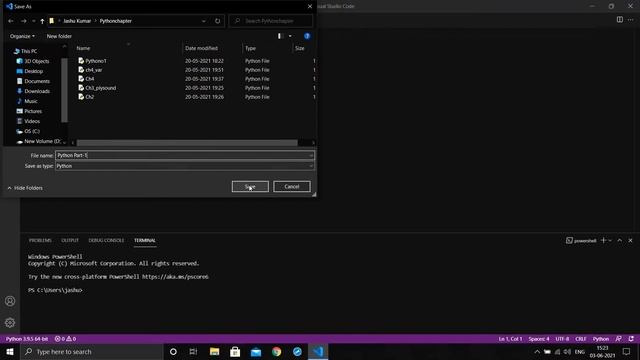The height and width of the screenshot is (360, 640).
Task: Select the Ch3_plysound file
Action: click(97, 88)
